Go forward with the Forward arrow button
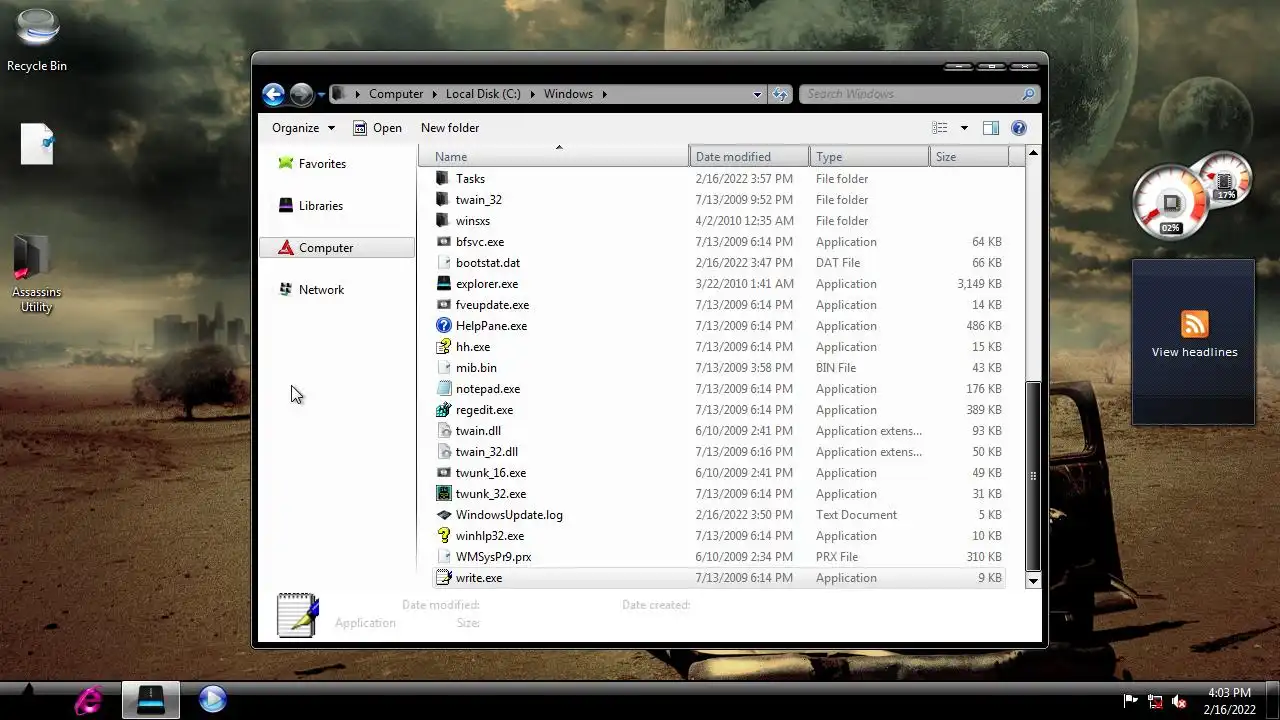Viewport: 1280px width, 720px height. point(301,94)
